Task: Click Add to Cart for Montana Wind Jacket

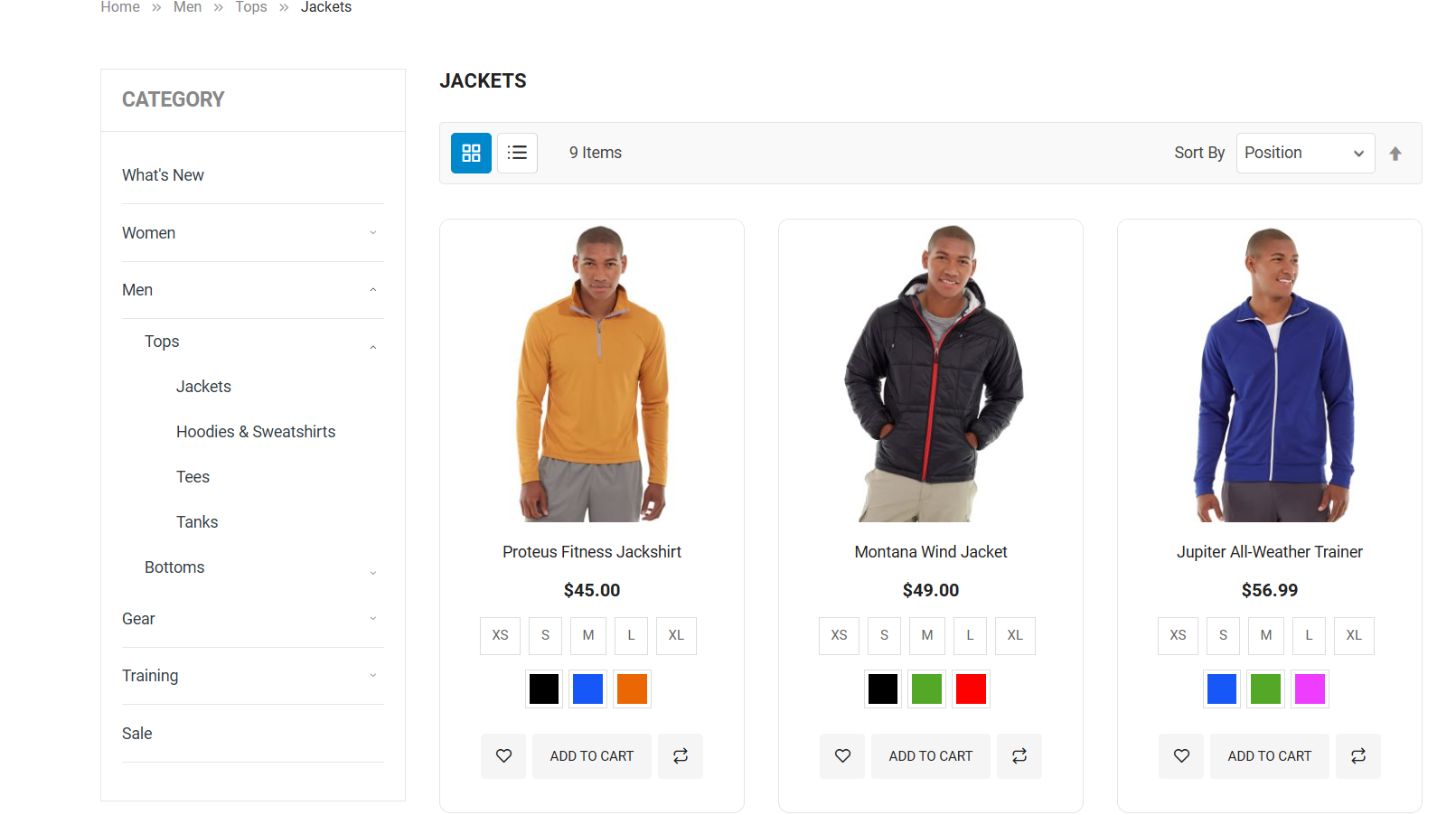Action: point(930,755)
